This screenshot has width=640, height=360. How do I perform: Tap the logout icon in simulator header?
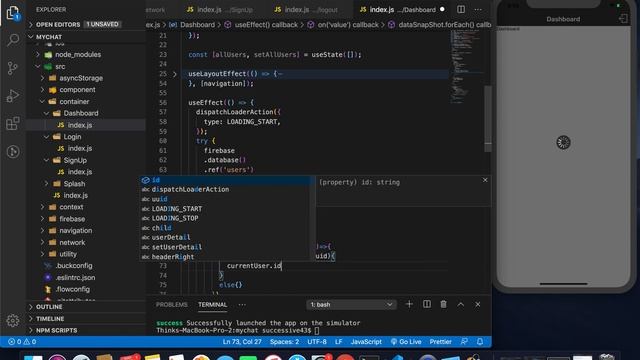[623, 19]
